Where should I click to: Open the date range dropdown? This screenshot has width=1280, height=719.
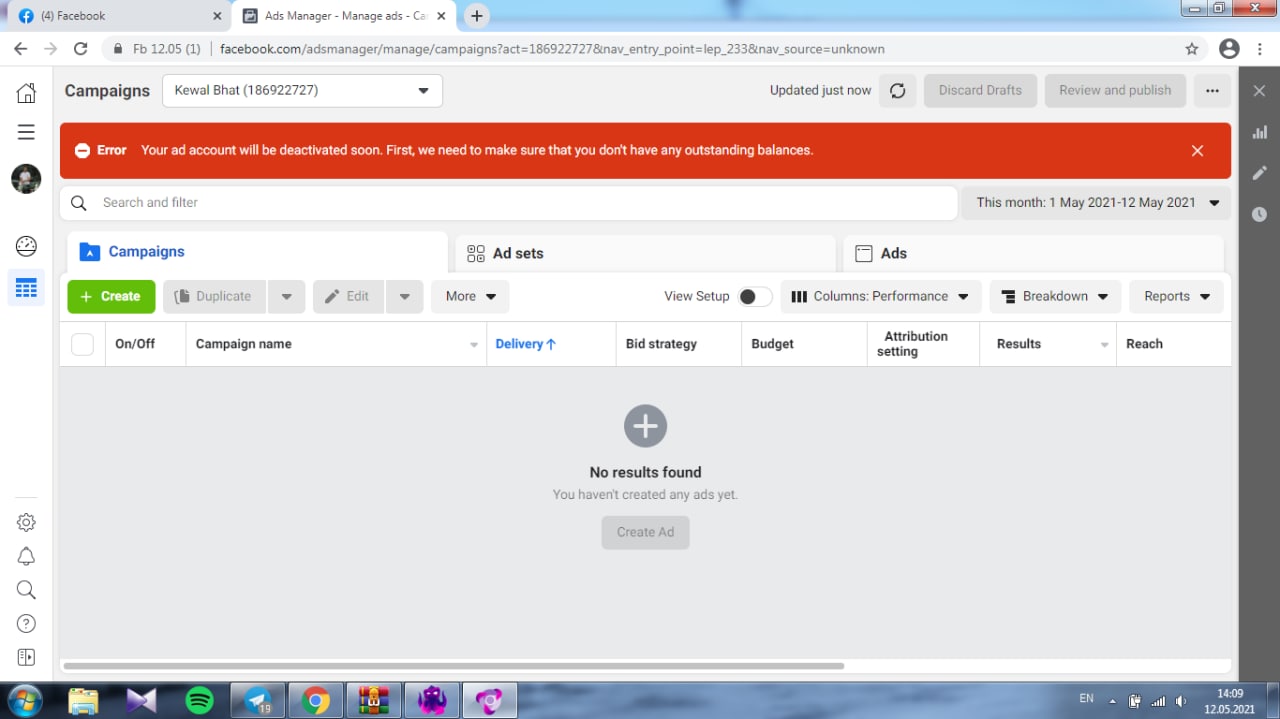click(1096, 203)
